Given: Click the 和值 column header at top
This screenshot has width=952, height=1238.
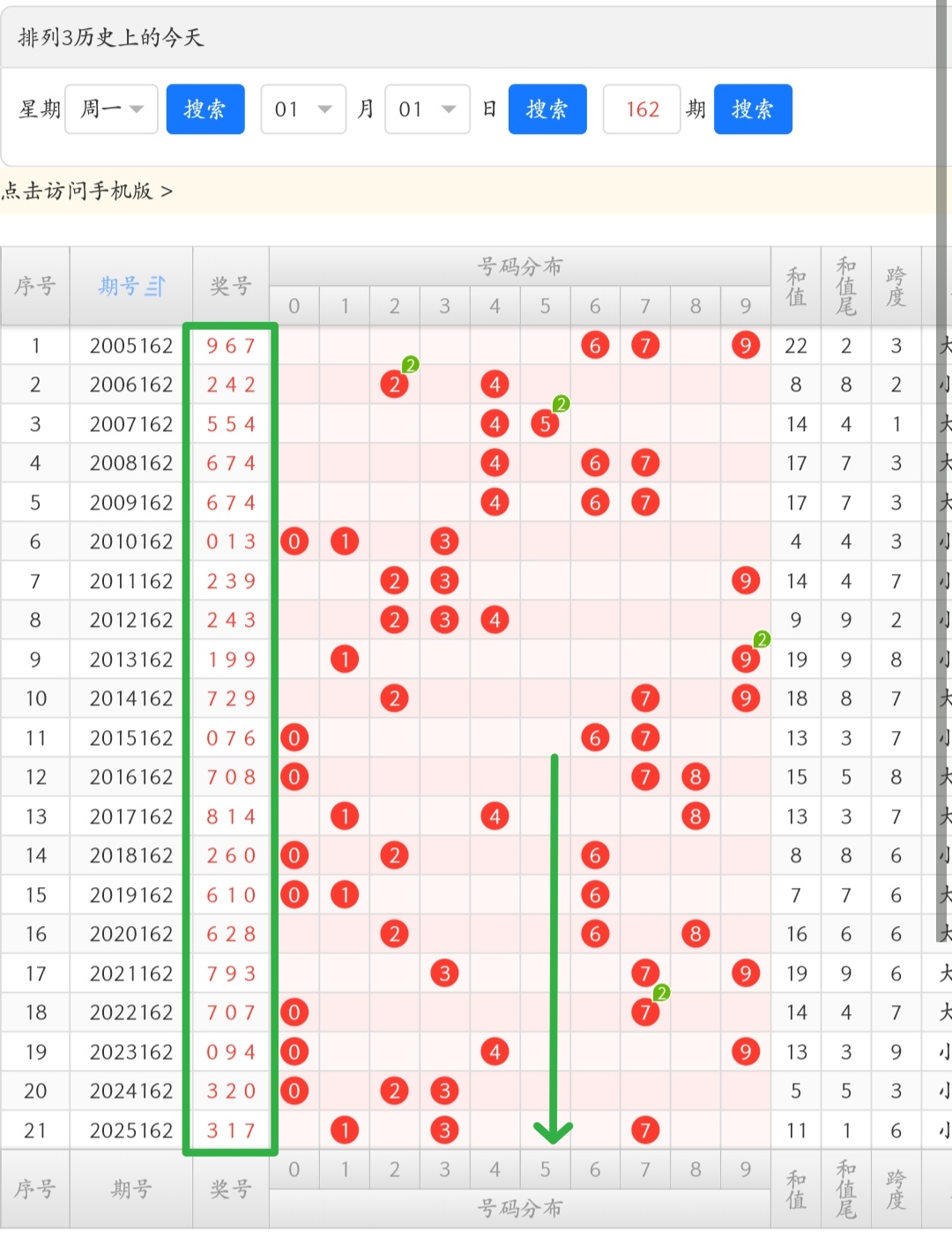Looking at the screenshot, I should pos(796,287).
